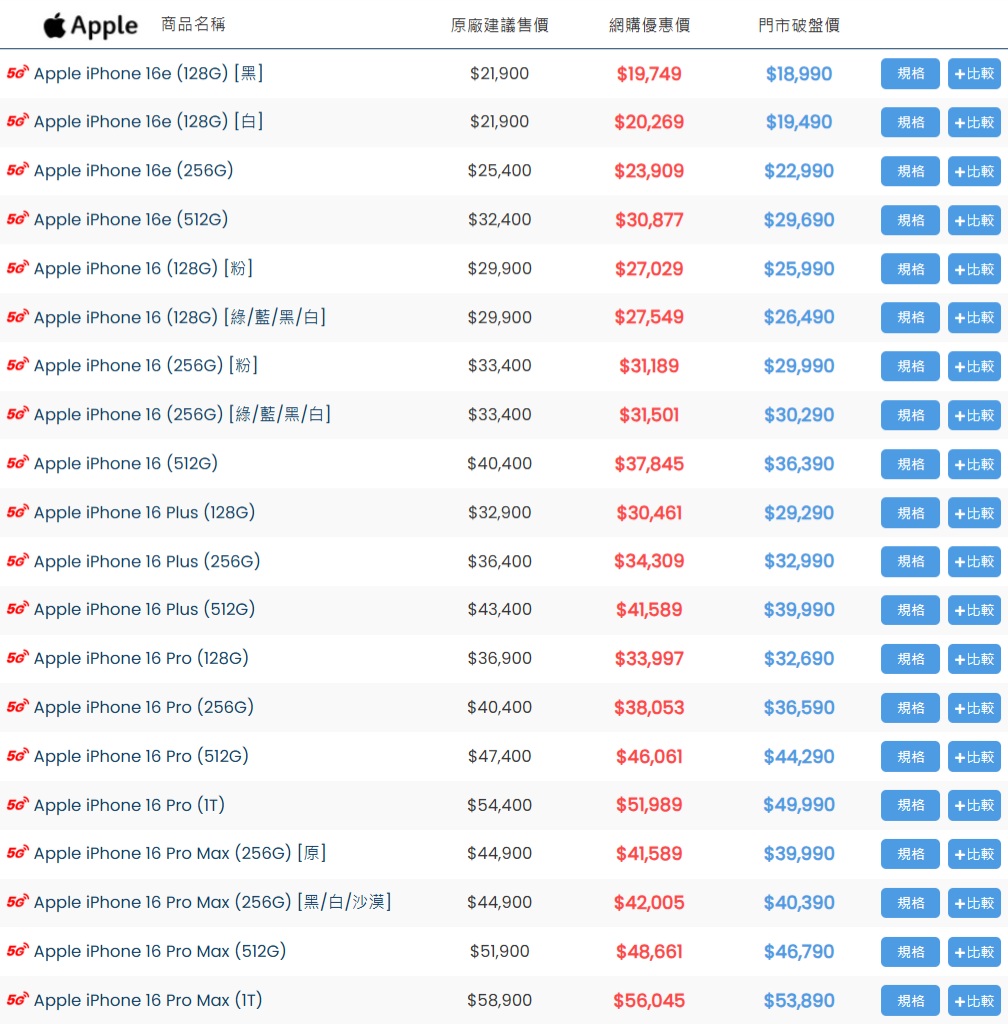Image resolution: width=1008 pixels, height=1024 pixels.
Task: Click the 5G icon beside iPhone 16 Plus (256G)
Action: pyautogui.click(x=18, y=561)
